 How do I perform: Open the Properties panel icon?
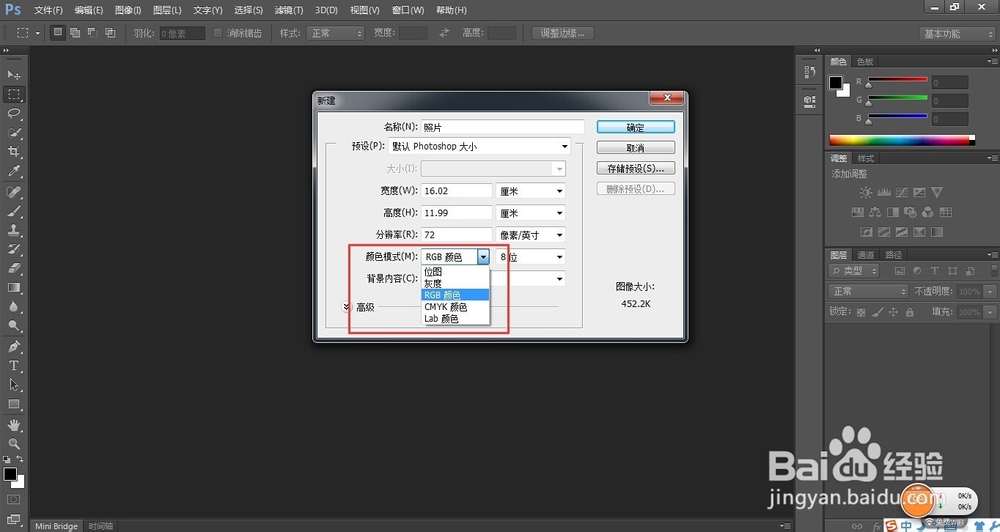(810, 100)
